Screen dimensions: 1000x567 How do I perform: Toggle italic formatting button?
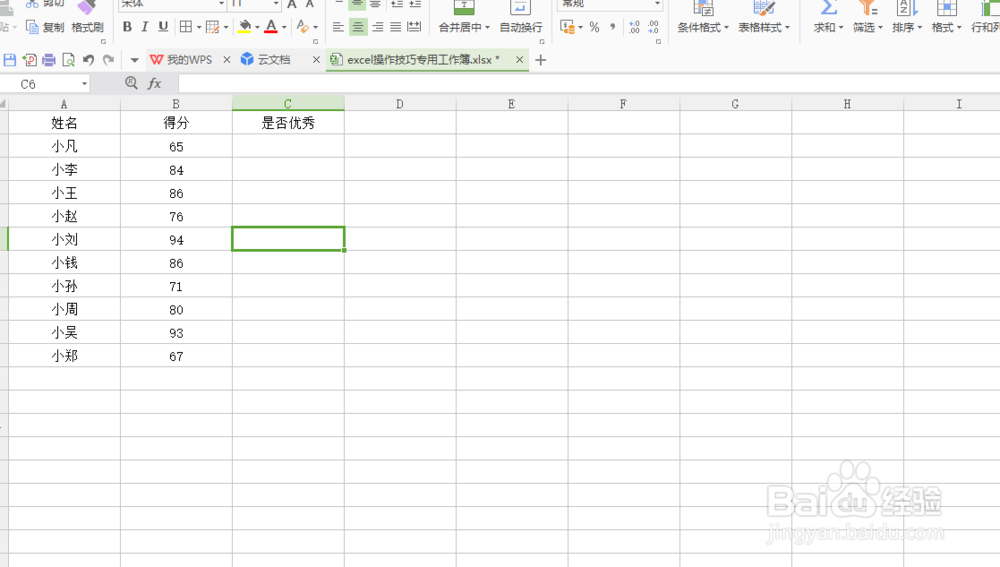click(145, 27)
